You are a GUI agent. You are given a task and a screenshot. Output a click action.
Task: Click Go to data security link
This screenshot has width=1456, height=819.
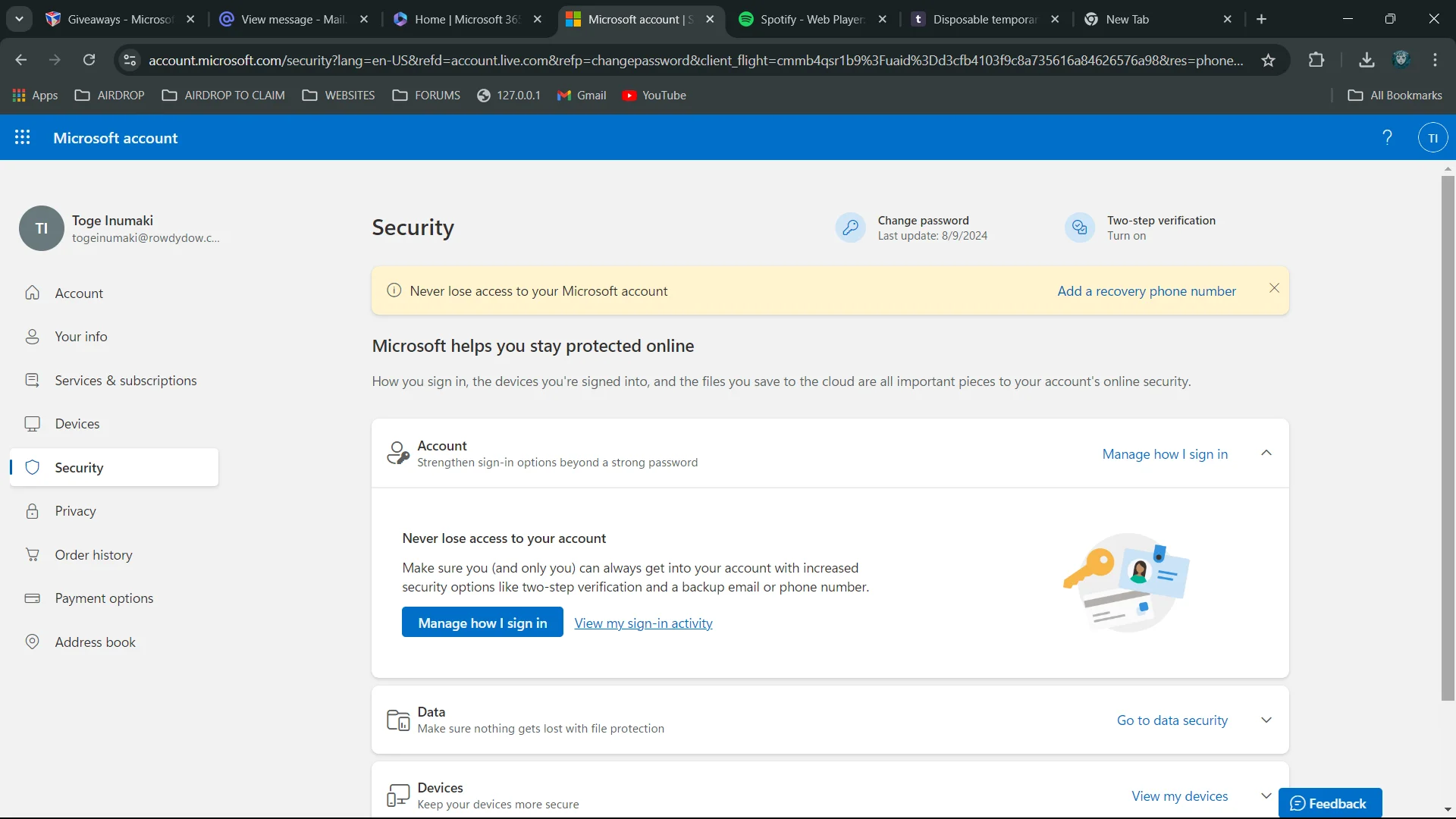[x=1172, y=720]
